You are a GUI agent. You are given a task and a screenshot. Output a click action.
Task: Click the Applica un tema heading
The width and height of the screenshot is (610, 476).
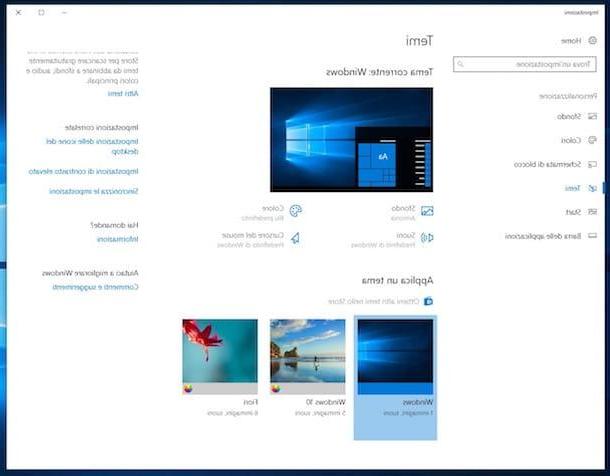point(397,280)
